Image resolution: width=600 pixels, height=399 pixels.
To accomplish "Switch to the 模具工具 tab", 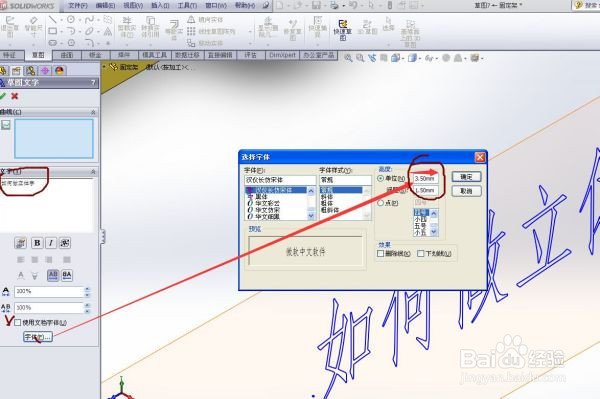I will 155,55.
